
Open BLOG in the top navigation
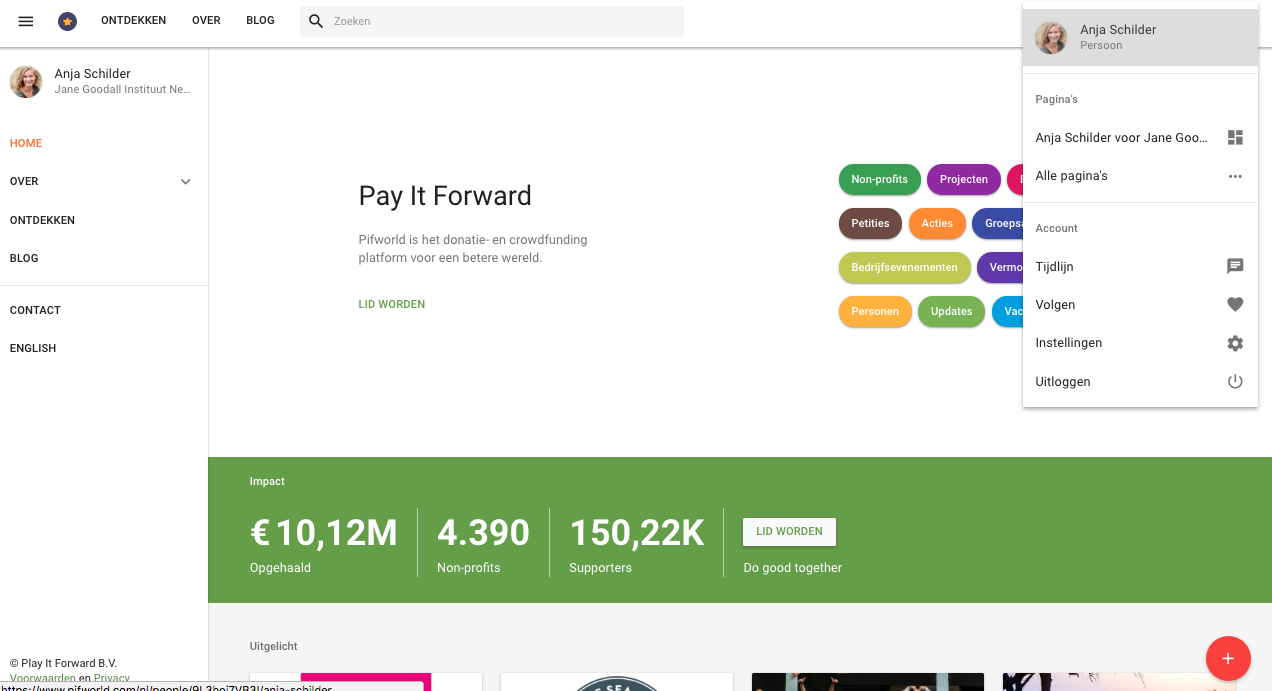[x=260, y=21]
